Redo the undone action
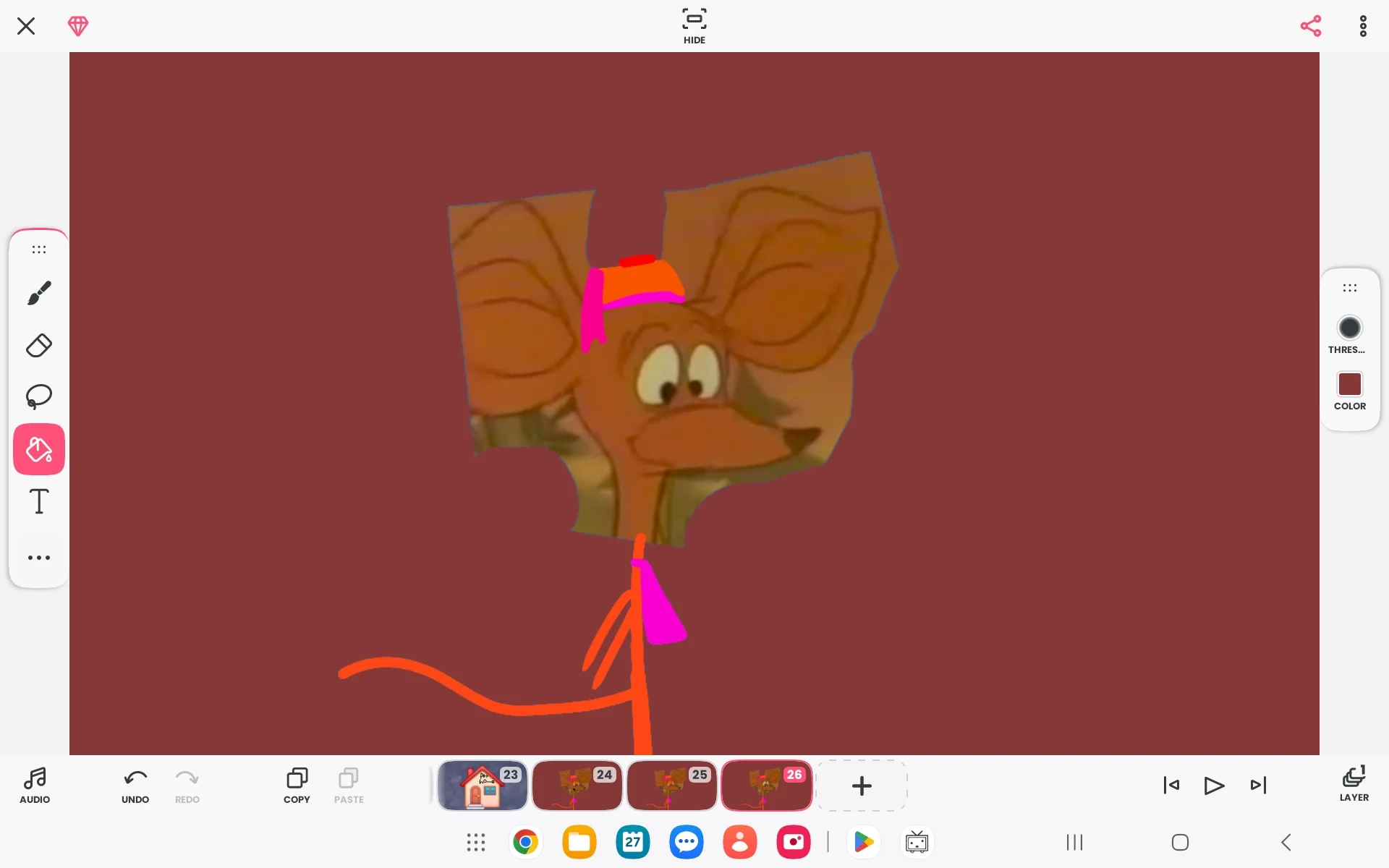This screenshot has width=1389, height=868. [187, 786]
